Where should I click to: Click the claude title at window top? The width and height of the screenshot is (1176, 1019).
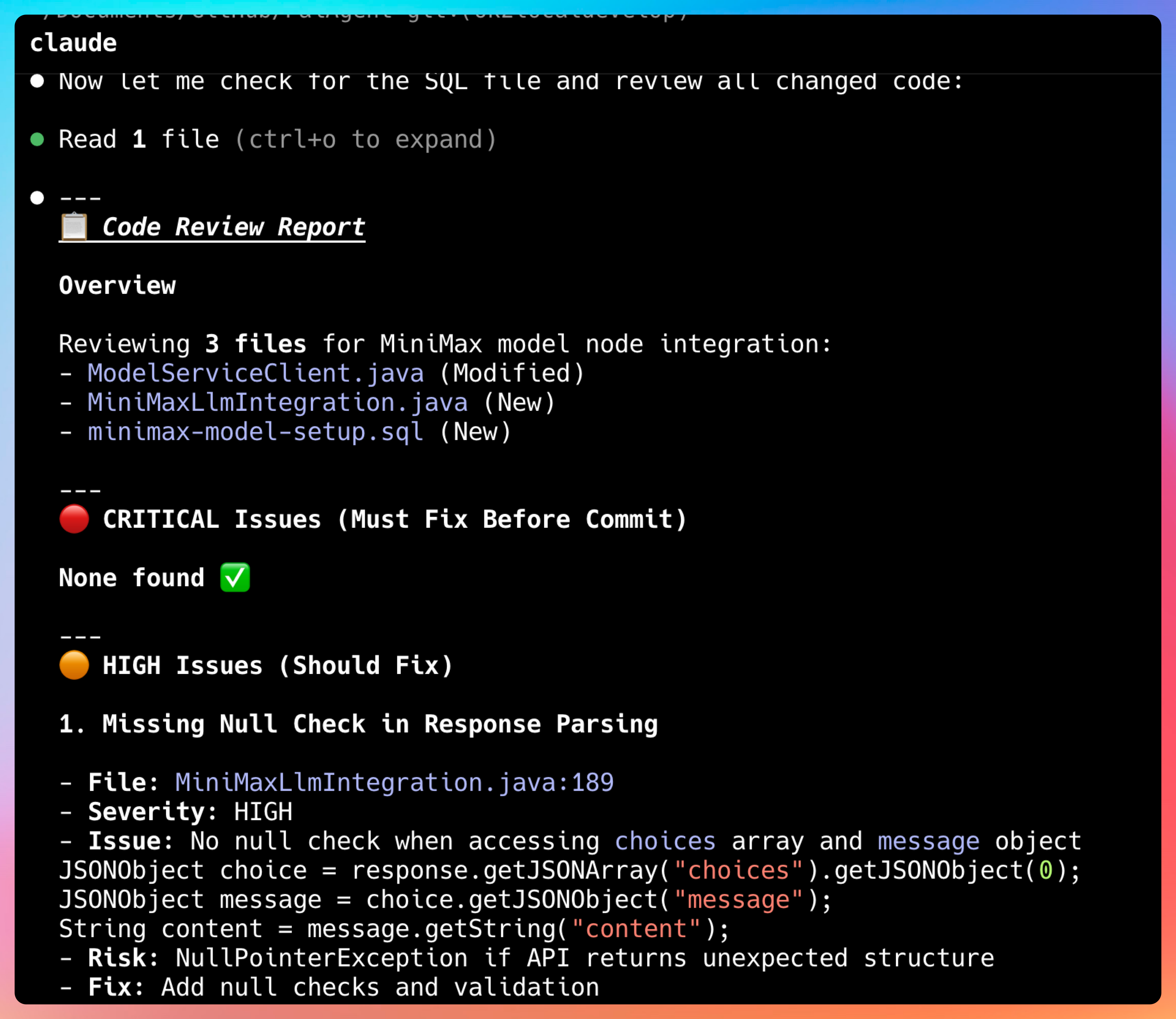[73, 43]
